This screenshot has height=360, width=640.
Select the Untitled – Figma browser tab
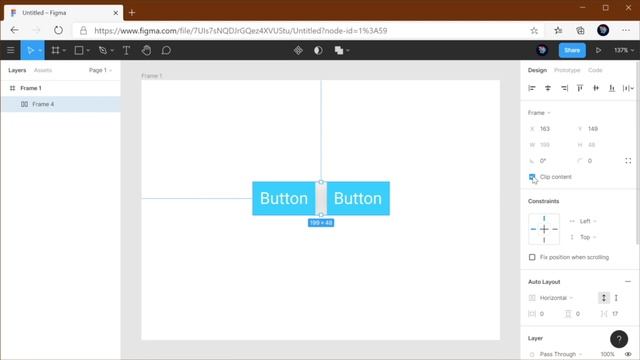tap(64, 13)
